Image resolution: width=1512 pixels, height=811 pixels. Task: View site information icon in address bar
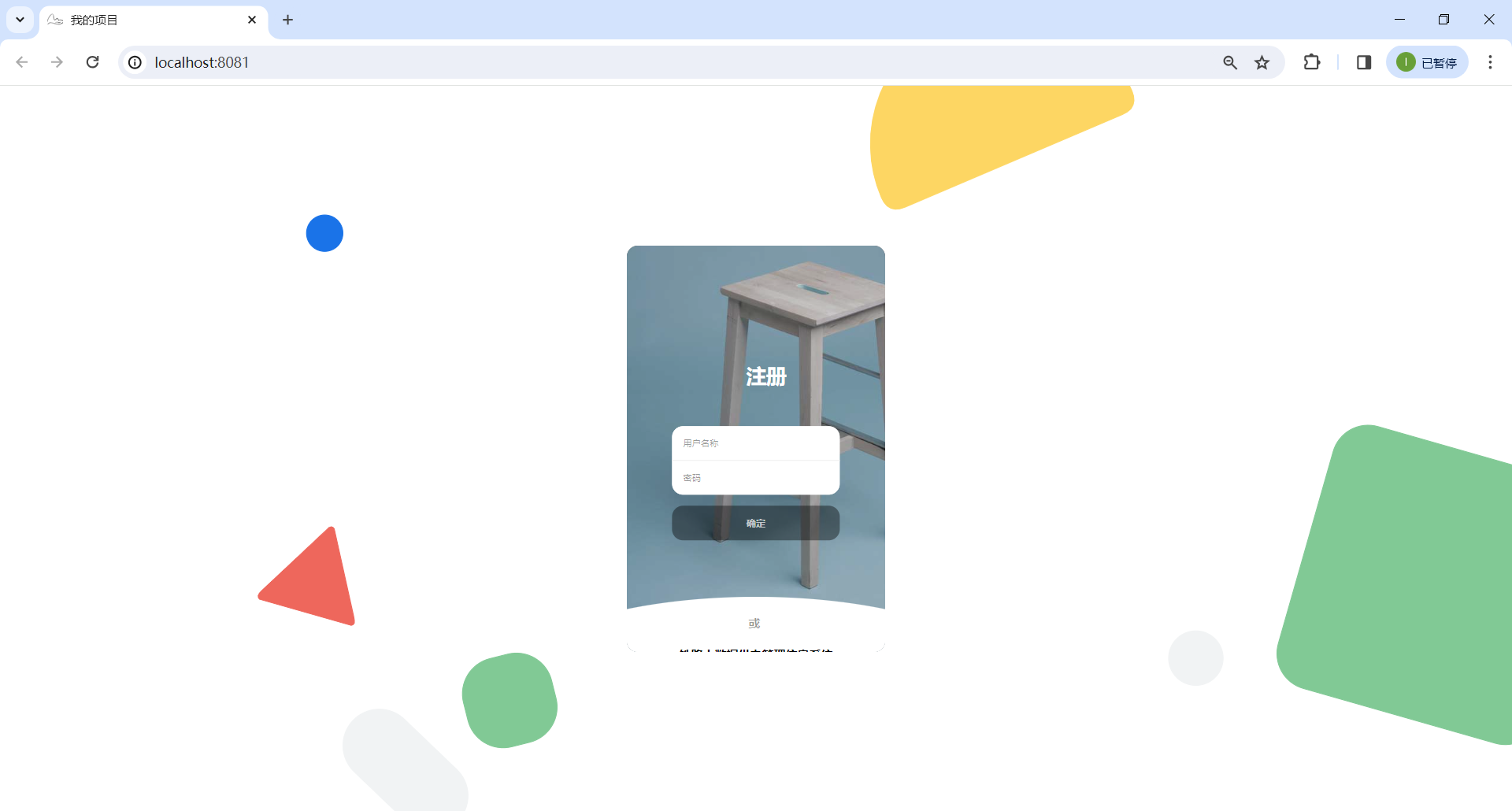[x=135, y=62]
